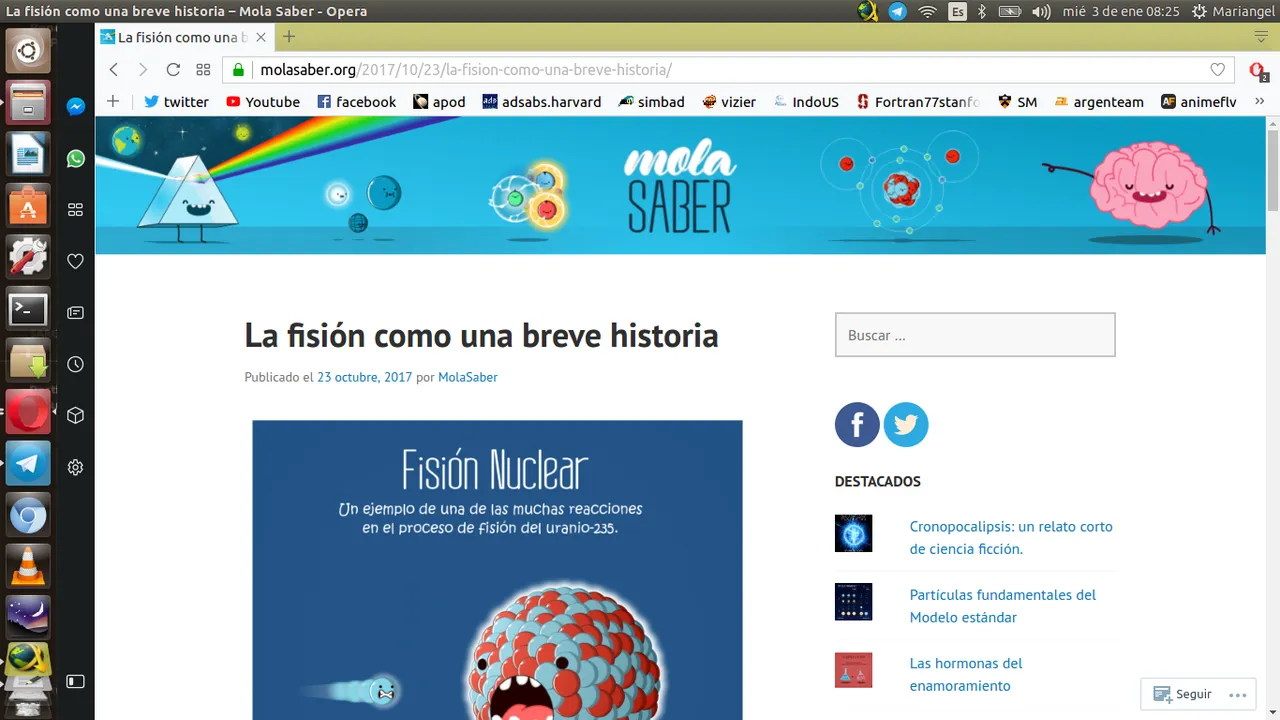The height and width of the screenshot is (720, 1280).
Task: Toggle the sidebar panel button at bottom
Action: pyautogui.click(x=75, y=681)
